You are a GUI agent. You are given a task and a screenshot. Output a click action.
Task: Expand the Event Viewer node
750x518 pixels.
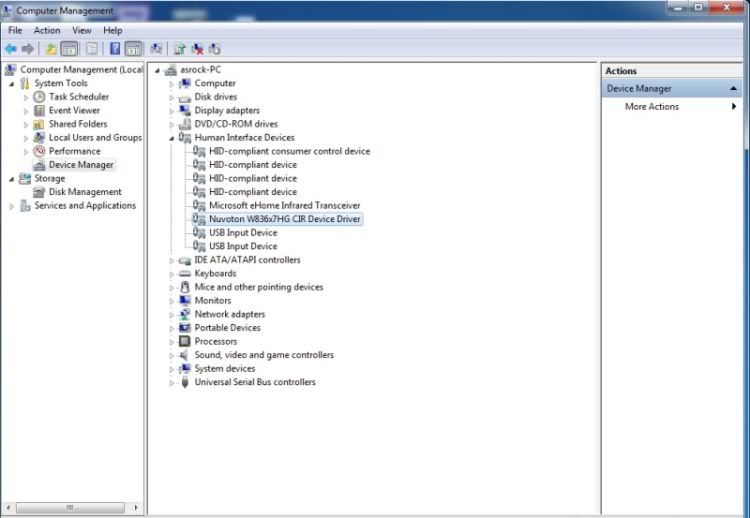click(26, 111)
